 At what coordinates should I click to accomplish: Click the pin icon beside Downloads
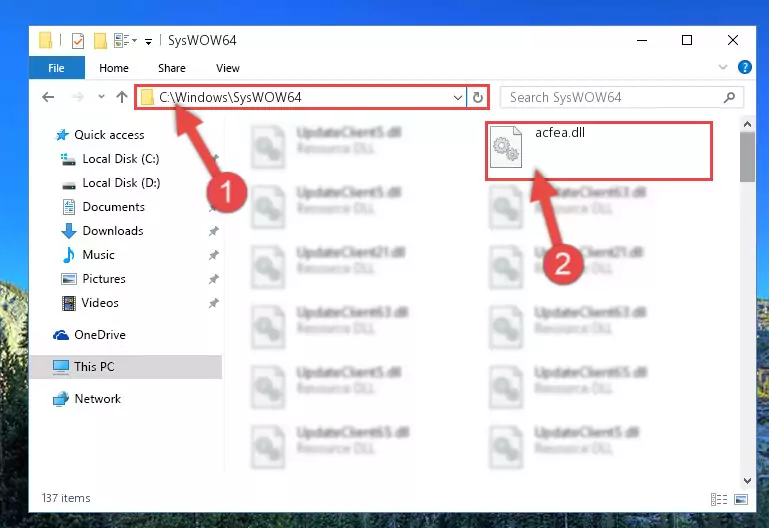click(x=213, y=231)
